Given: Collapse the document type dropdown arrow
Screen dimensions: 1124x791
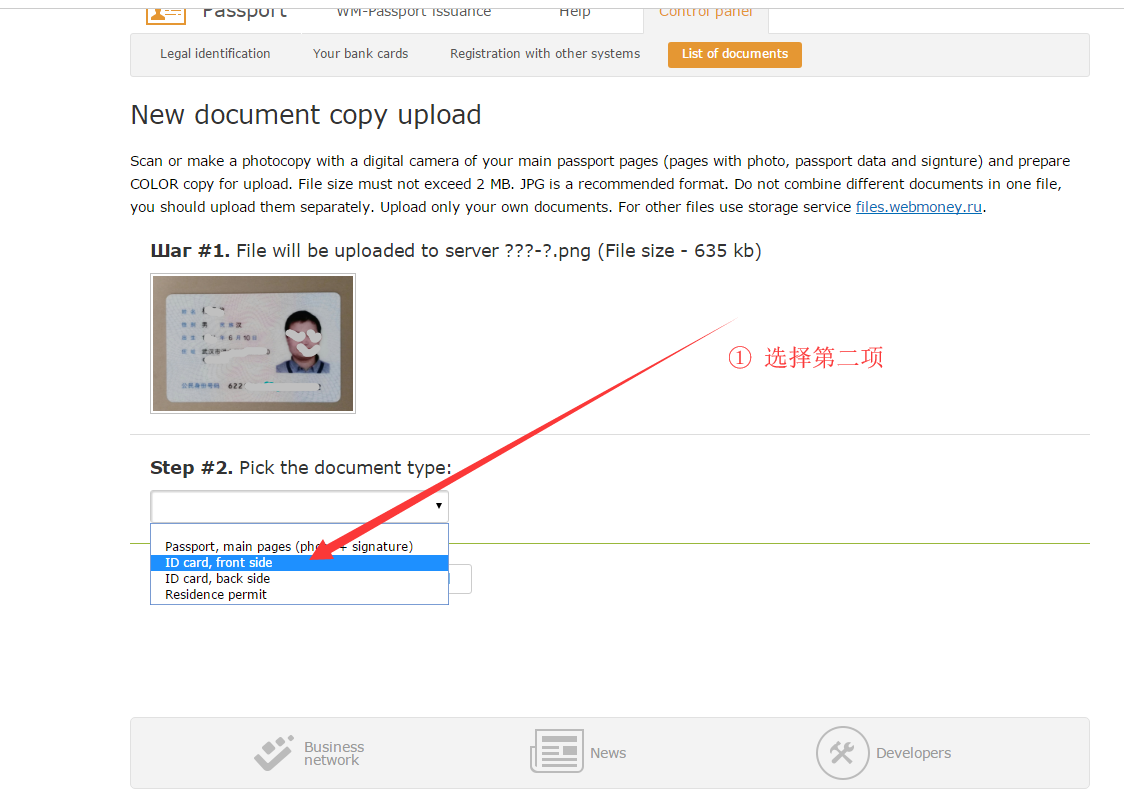Looking at the screenshot, I should pyautogui.click(x=438, y=507).
